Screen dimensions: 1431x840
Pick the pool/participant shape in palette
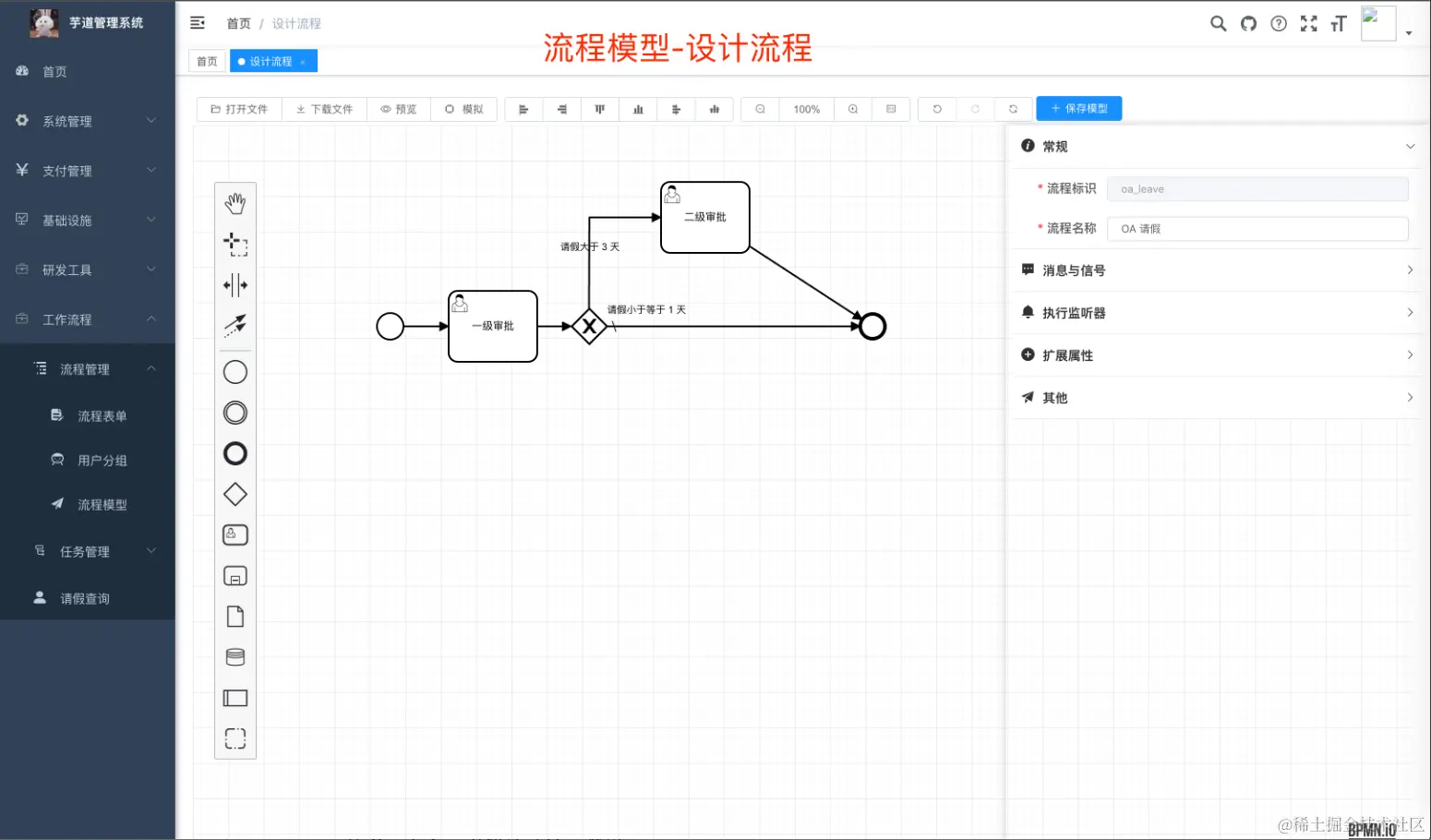click(x=235, y=698)
